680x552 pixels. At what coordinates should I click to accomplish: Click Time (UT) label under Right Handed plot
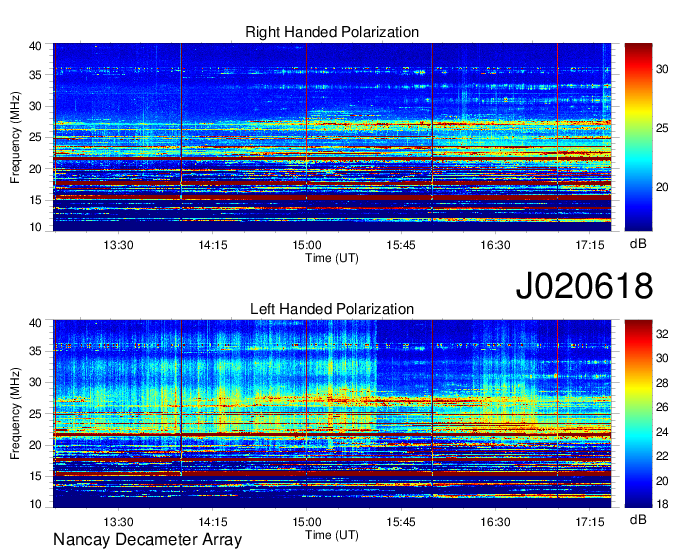pyautogui.click(x=332, y=258)
